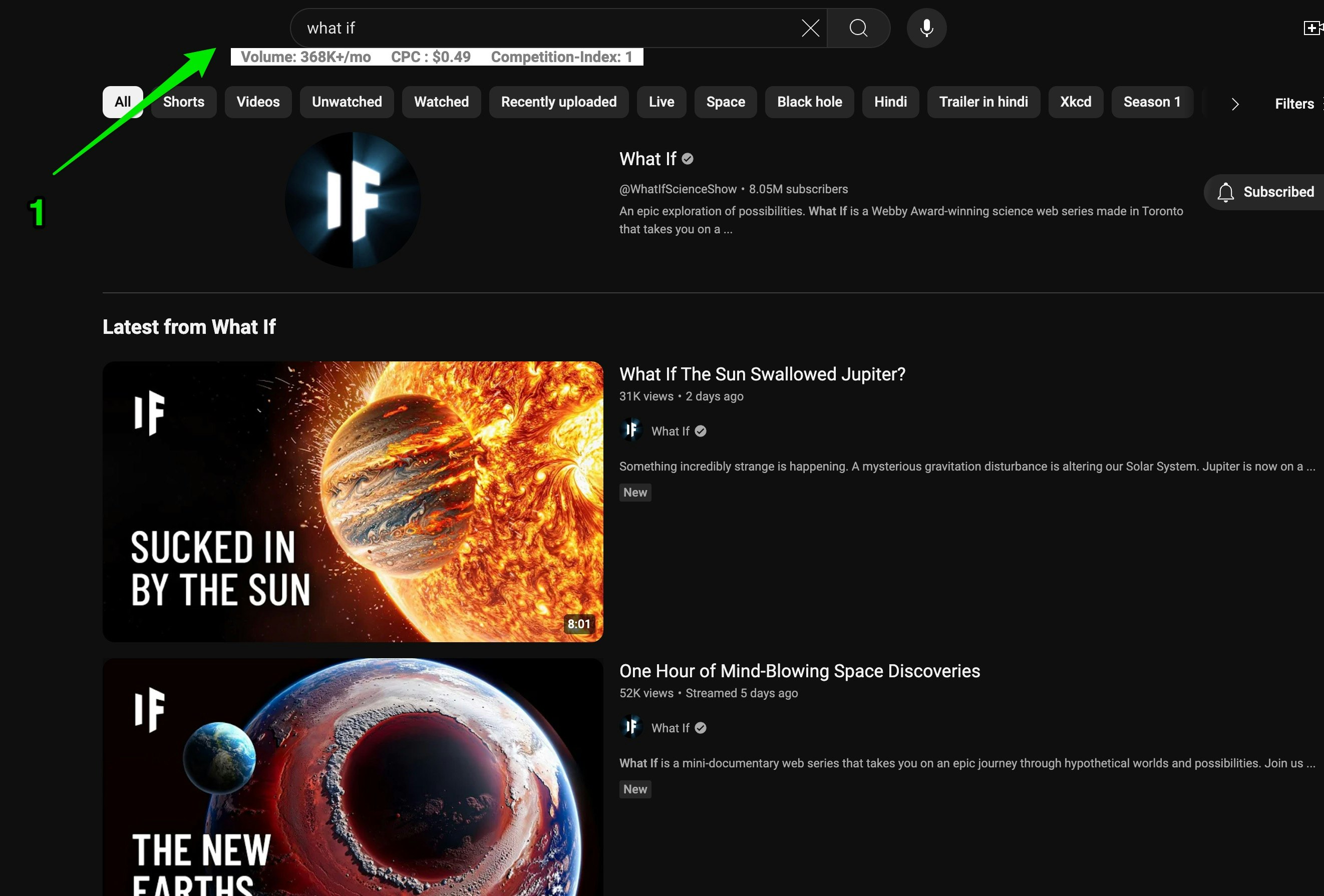This screenshot has width=1324, height=896.
Task: Click verified badge under Space Discoveries video
Action: coord(701,728)
